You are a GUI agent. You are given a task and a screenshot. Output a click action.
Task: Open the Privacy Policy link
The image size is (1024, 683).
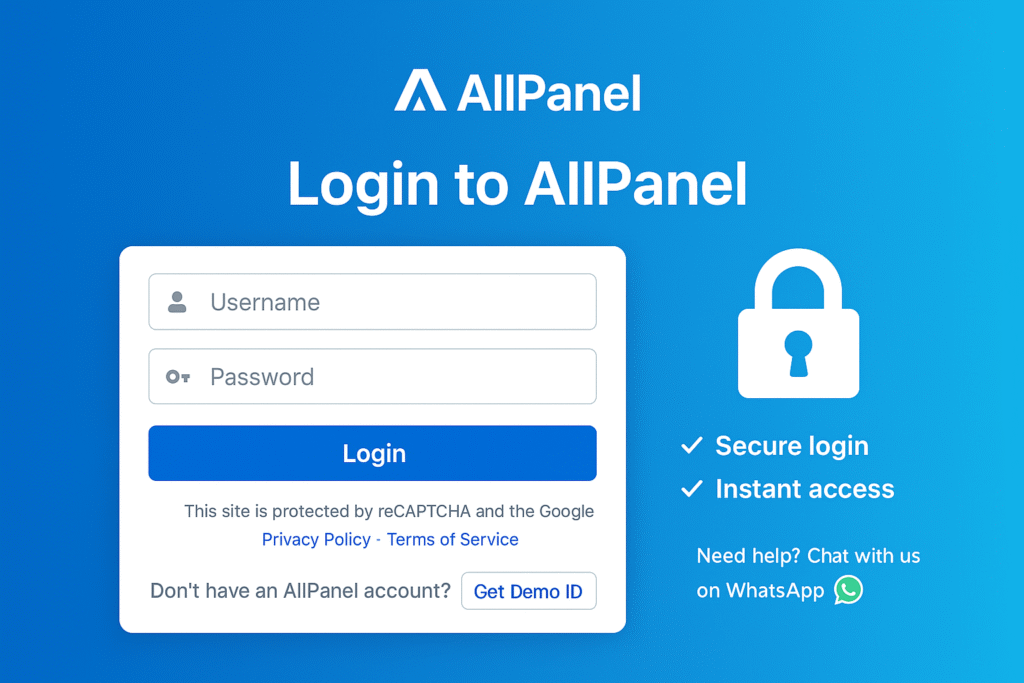(316, 539)
